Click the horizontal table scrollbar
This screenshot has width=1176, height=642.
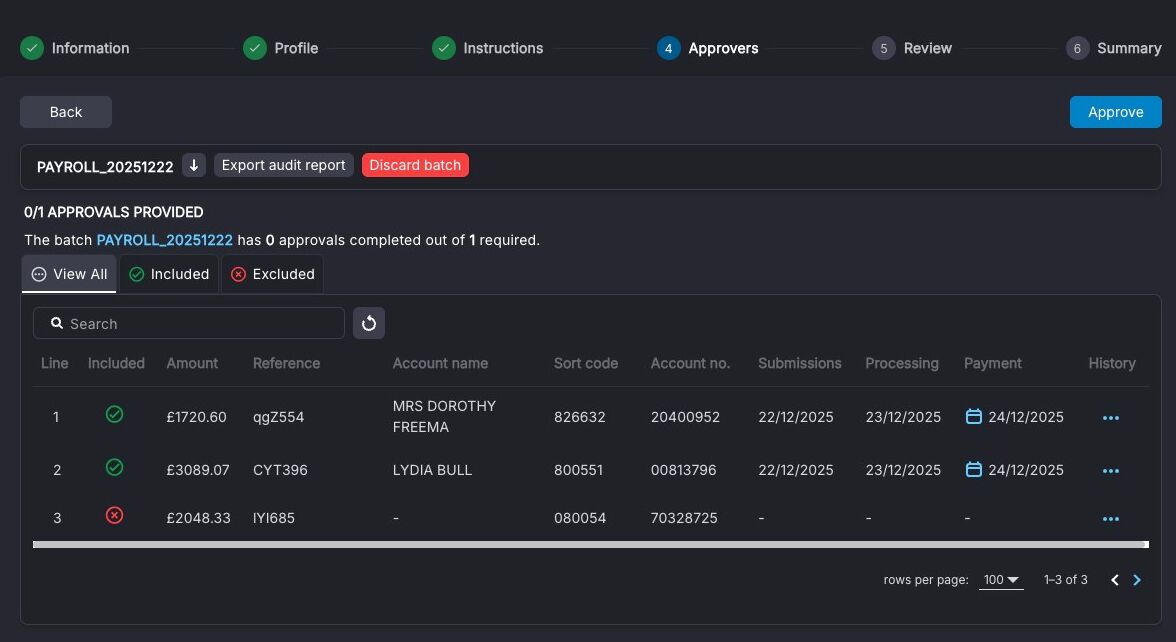pyautogui.click(x=590, y=544)
